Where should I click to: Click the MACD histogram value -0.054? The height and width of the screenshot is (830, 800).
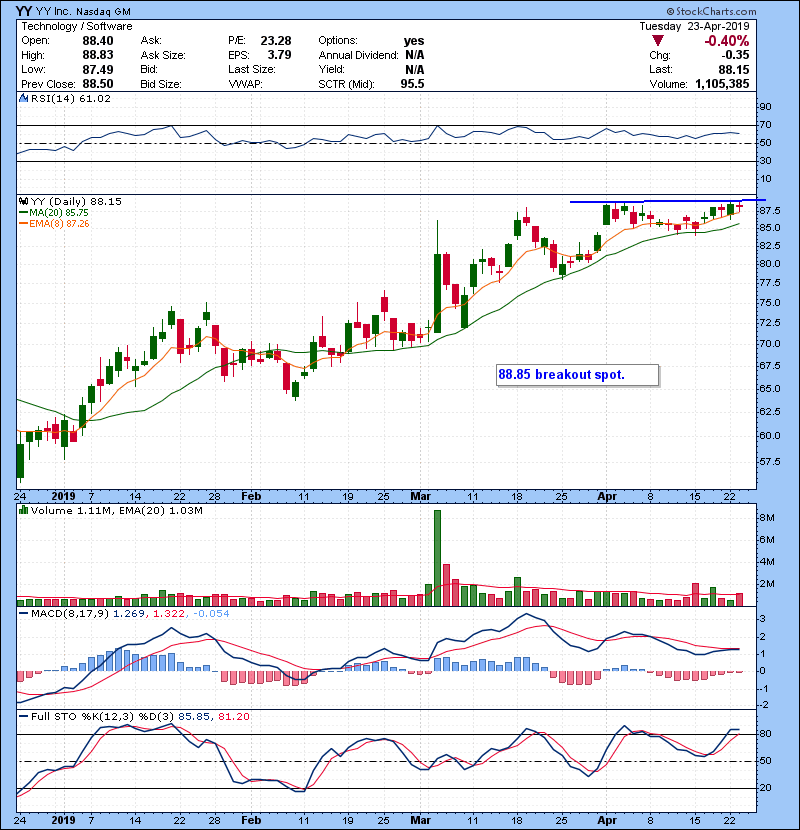pos(211,614)
